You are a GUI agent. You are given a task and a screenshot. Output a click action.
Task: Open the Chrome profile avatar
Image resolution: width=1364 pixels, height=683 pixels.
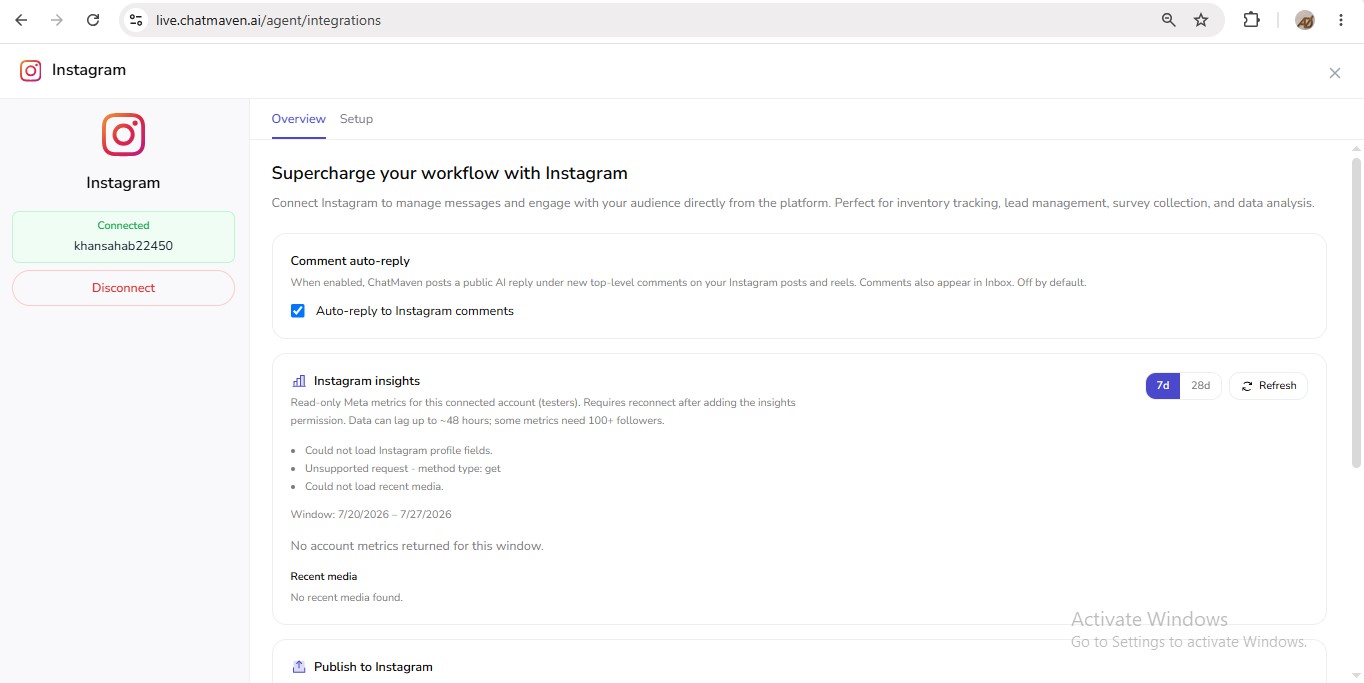(x=1304, y=20)
